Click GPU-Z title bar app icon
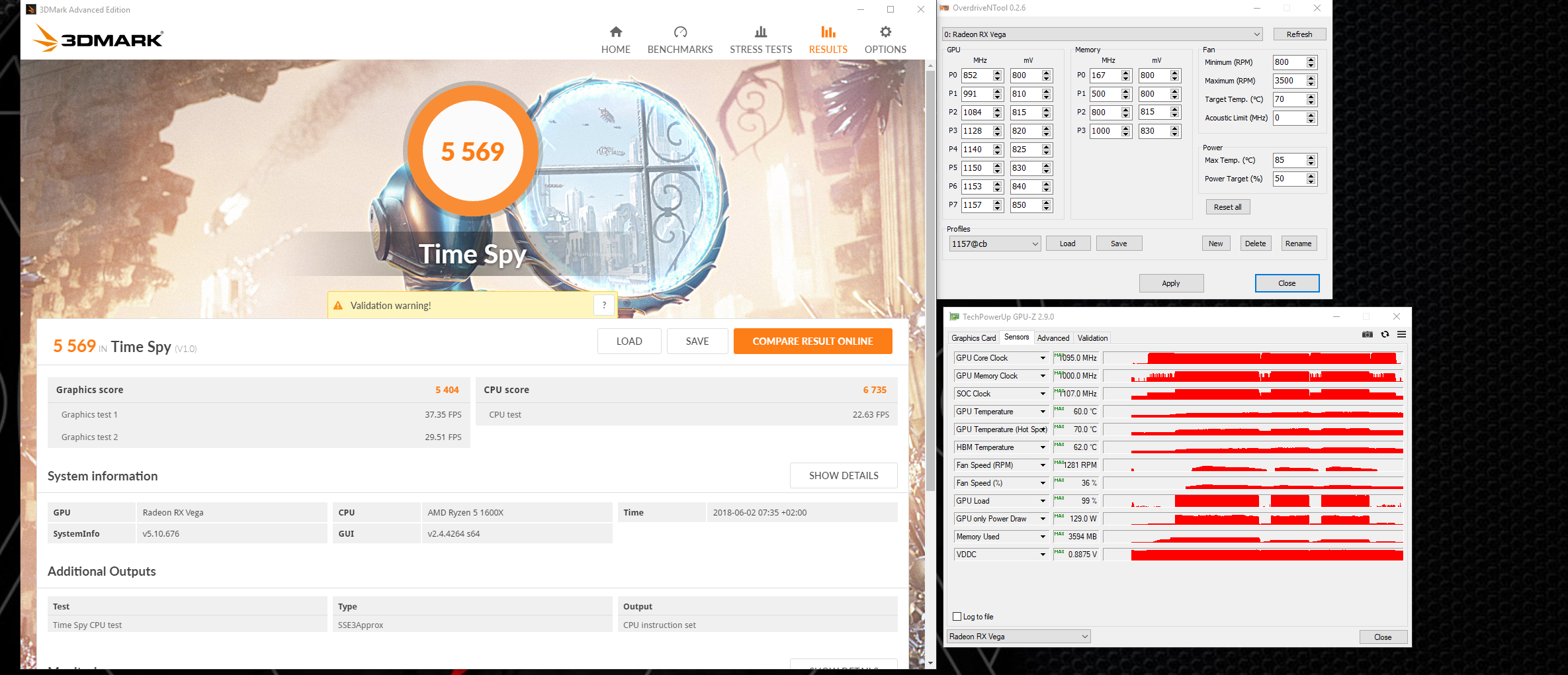Image resolution: width=1568 pixels, height=675 pixels. (954, 317)
